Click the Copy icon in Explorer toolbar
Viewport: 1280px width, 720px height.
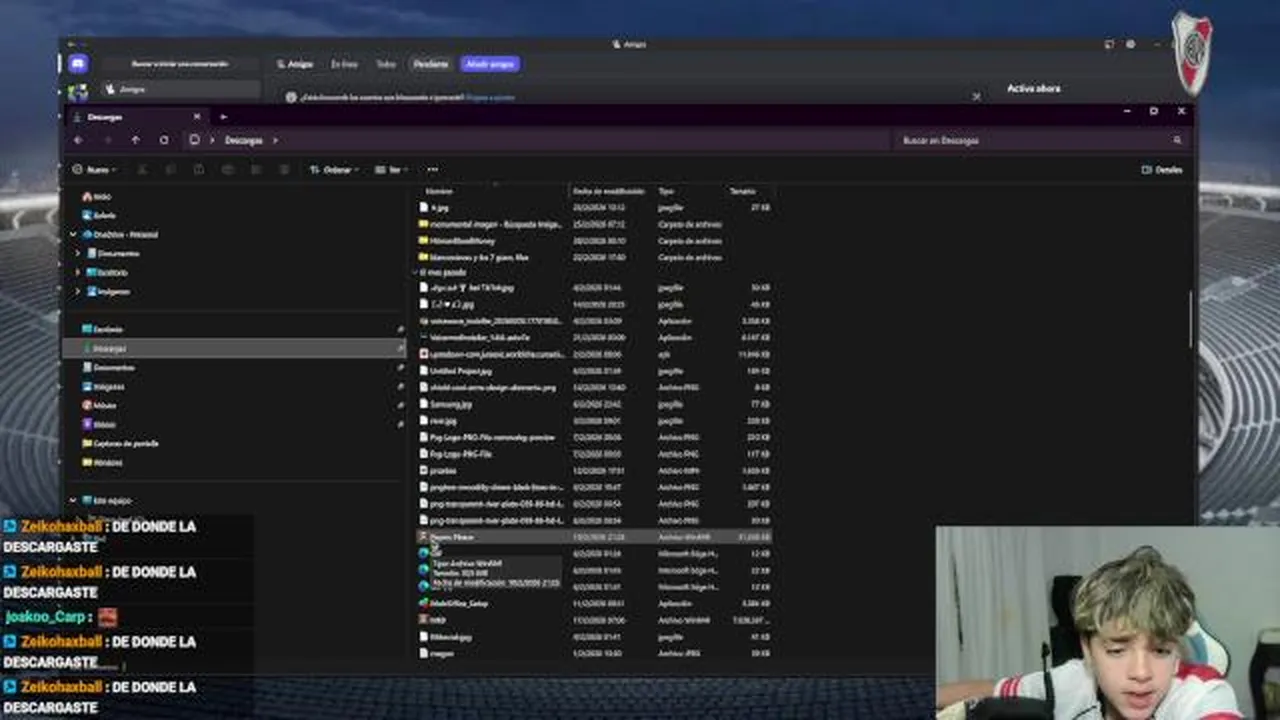click(170, 170)
